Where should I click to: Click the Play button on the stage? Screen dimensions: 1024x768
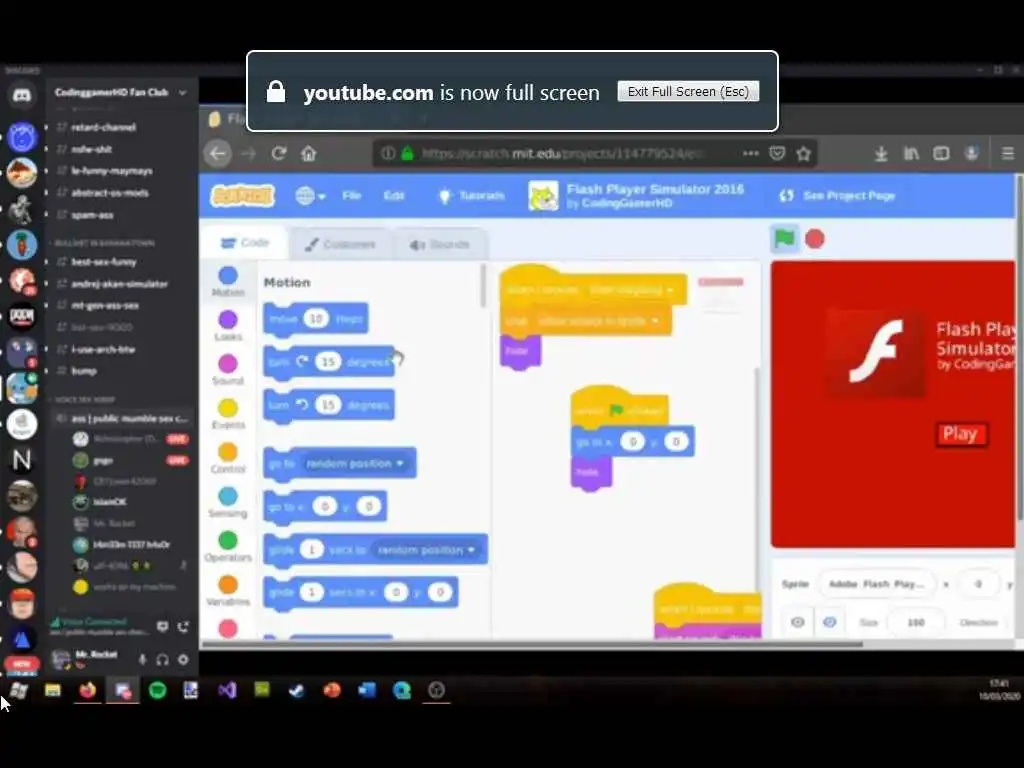960,434
